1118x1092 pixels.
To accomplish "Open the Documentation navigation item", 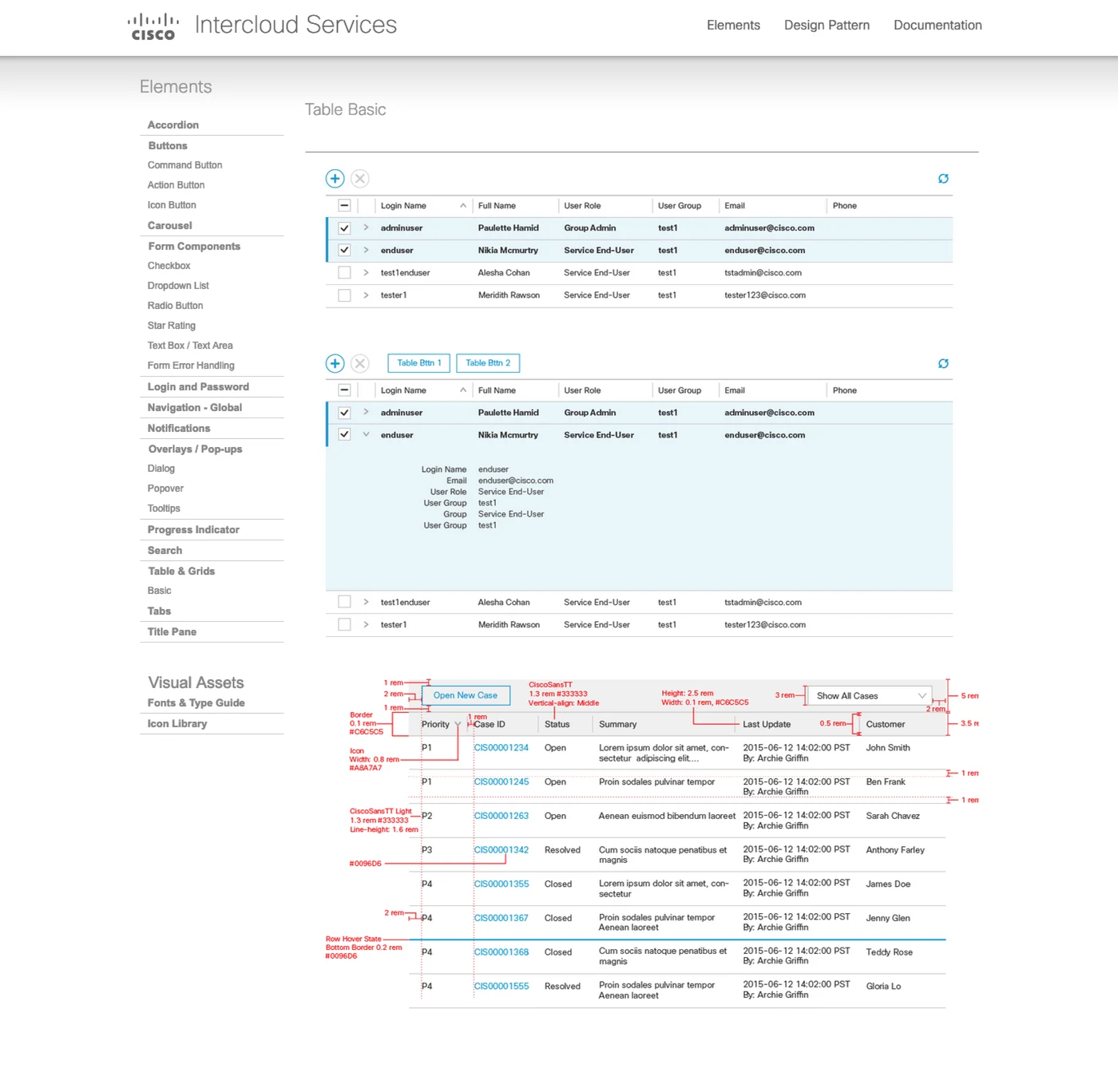I will (x=938, y=26).
